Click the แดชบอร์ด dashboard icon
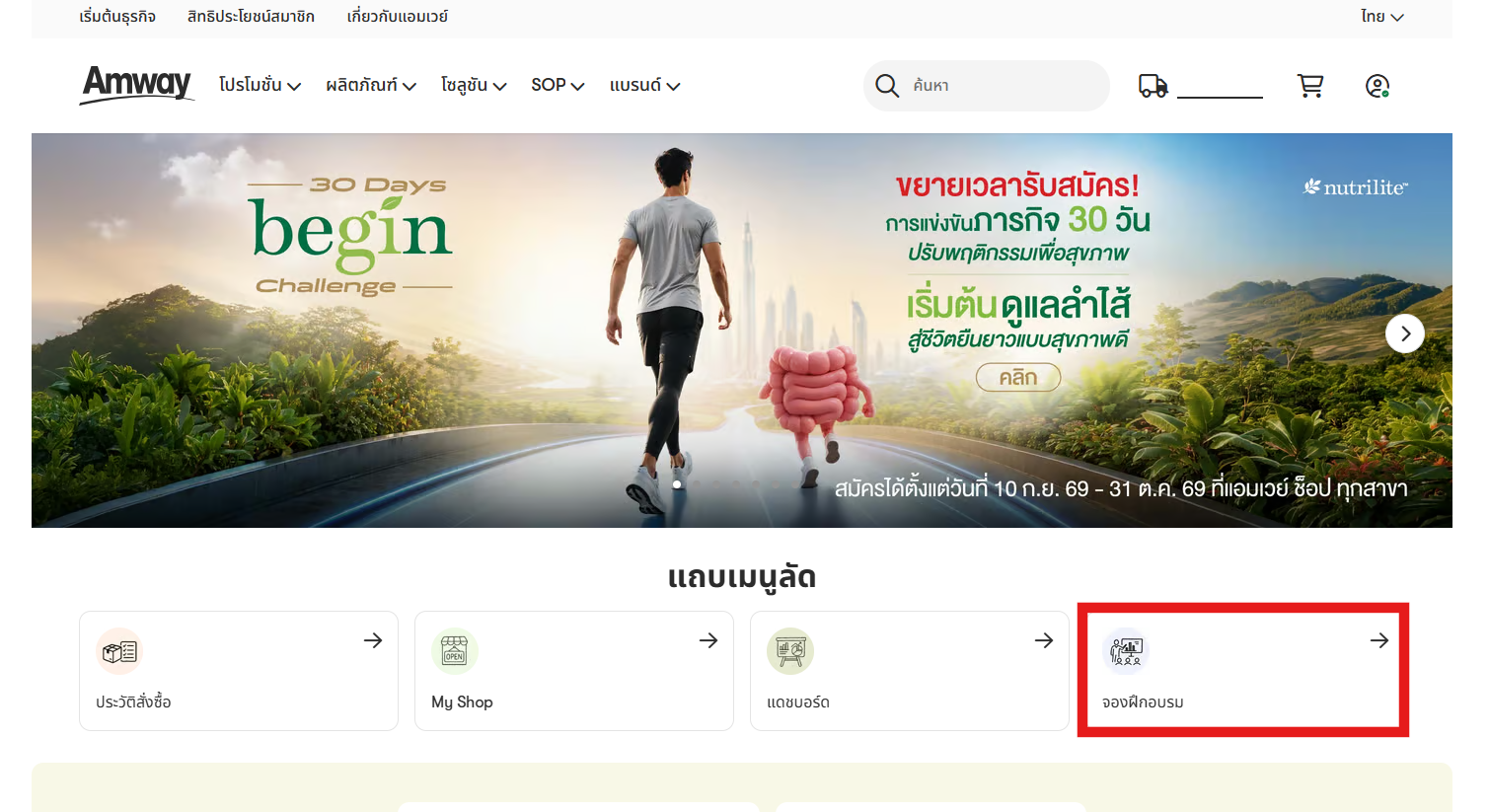Screen dimensions: 1489x812 click(790, 651)
